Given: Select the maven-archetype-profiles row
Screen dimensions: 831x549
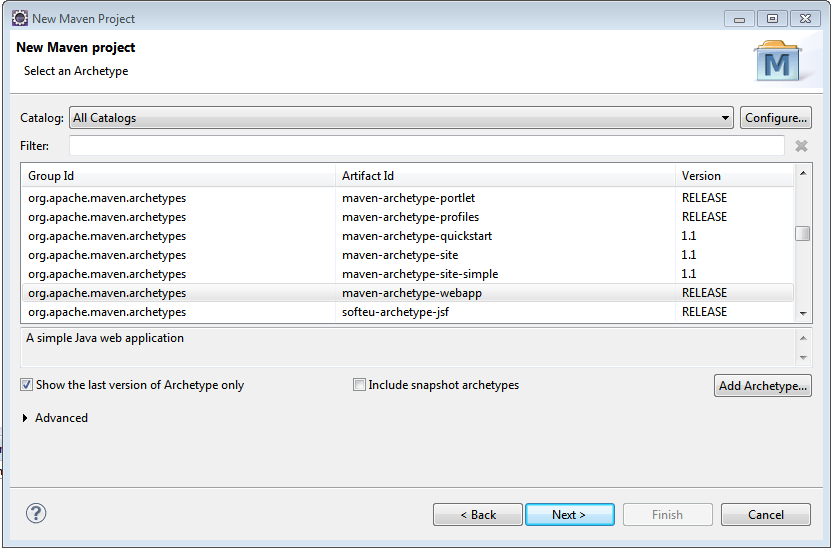Looking at the screenshot, I should click(408, 217).
